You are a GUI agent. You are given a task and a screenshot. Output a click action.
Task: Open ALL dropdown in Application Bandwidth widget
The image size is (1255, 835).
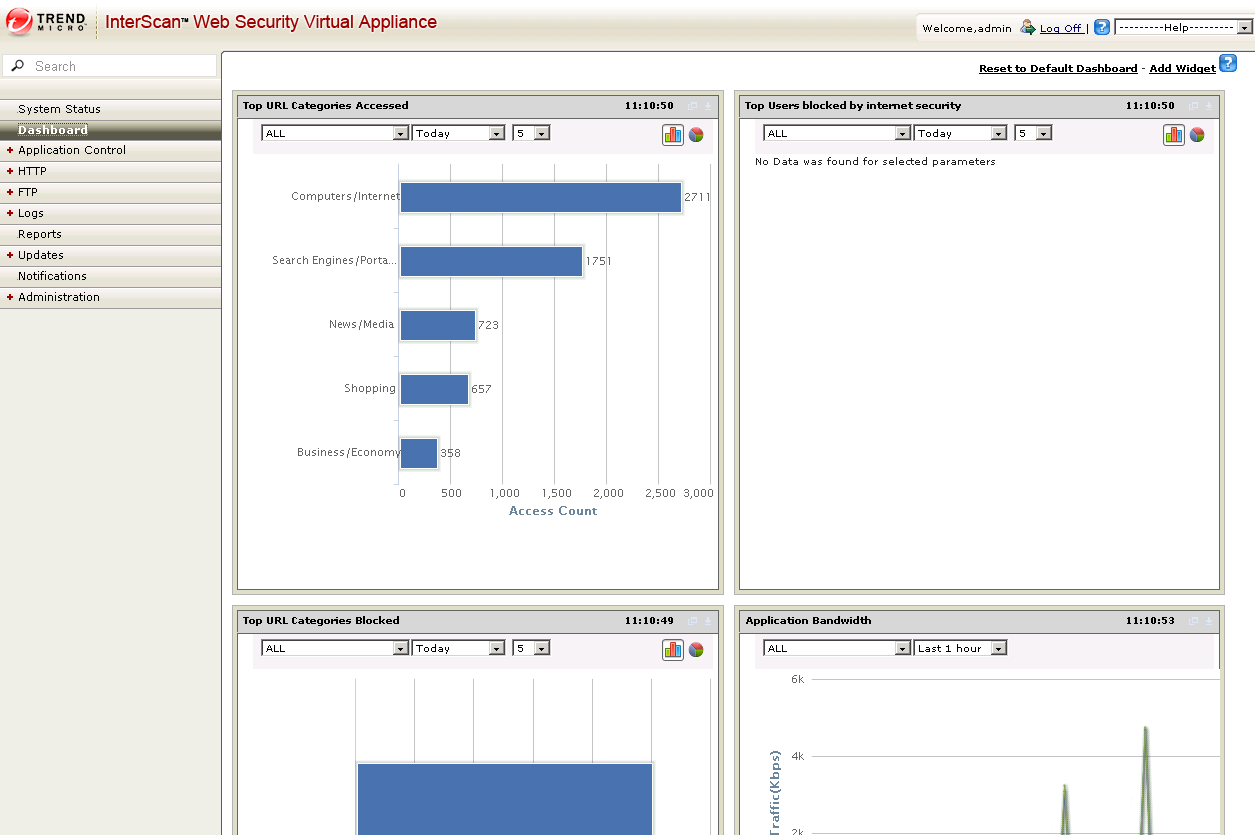pyautogui.click(x=837, y=648)
